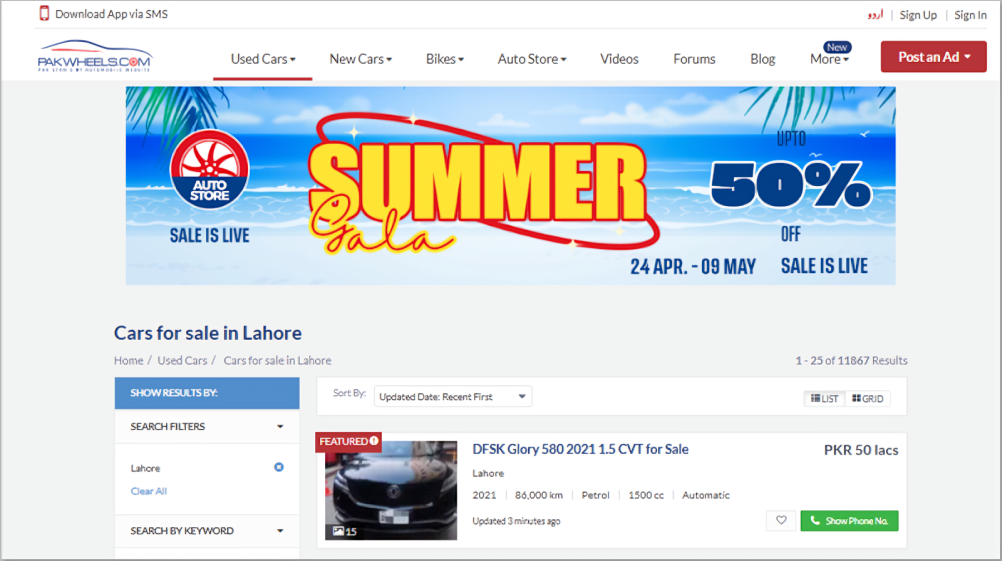Viewport: 1002px width, 561px height.
Task: Open the New Cars dropdown menu
Action: 360,59
